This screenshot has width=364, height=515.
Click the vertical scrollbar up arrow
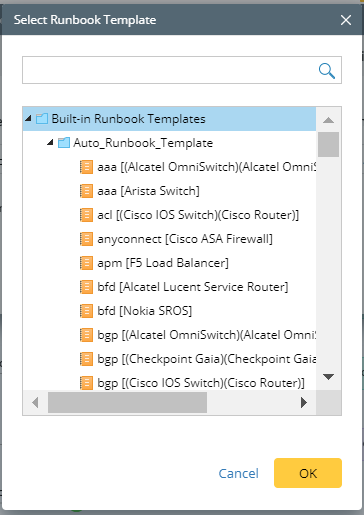[x=328, y=120]
